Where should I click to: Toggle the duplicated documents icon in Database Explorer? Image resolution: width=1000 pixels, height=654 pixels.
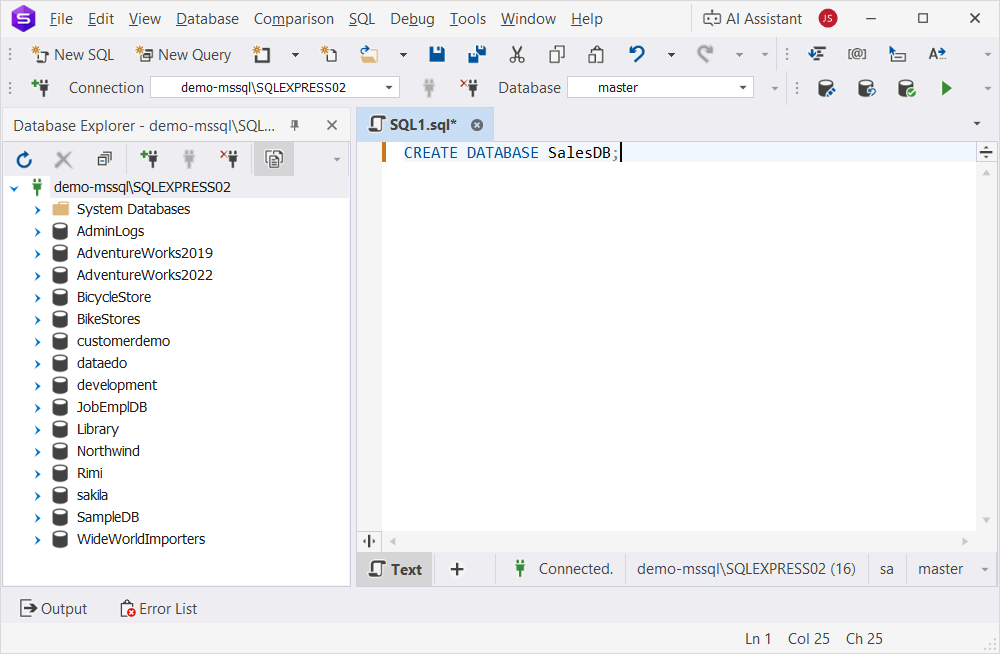(x=273, y=158)
